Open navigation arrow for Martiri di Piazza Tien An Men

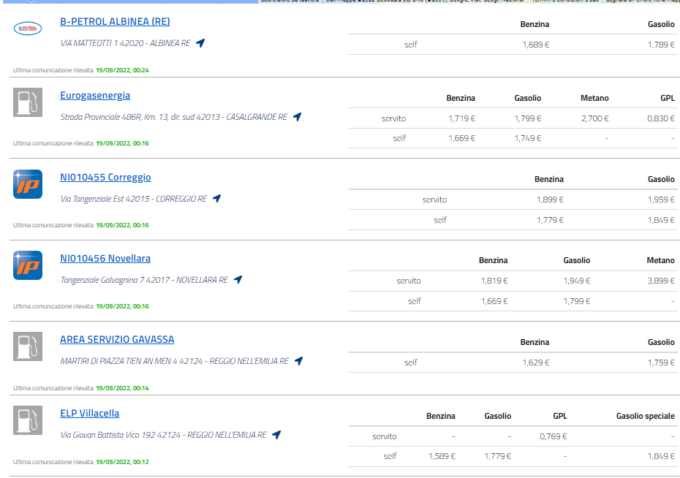pyautogui.click(x=298, y=360)
